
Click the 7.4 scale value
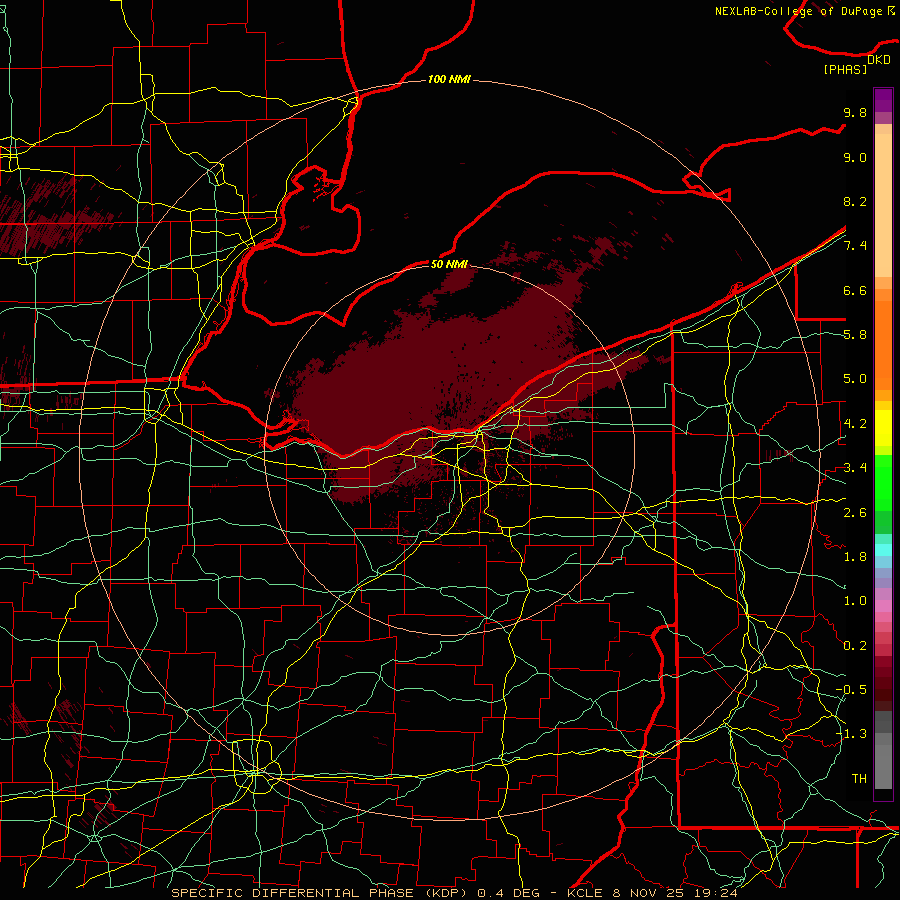pos(855,246)
